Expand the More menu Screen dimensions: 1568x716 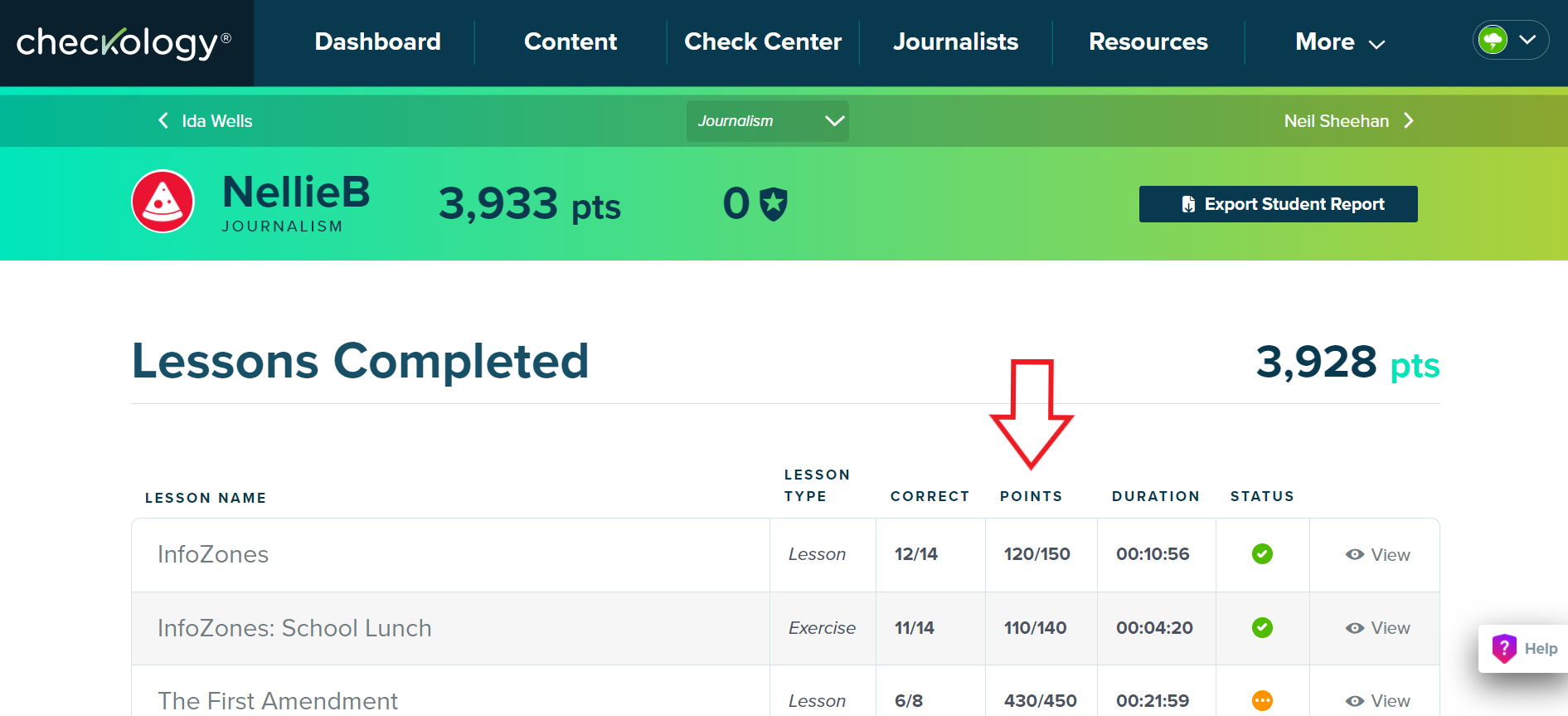tap(1339, 42)
